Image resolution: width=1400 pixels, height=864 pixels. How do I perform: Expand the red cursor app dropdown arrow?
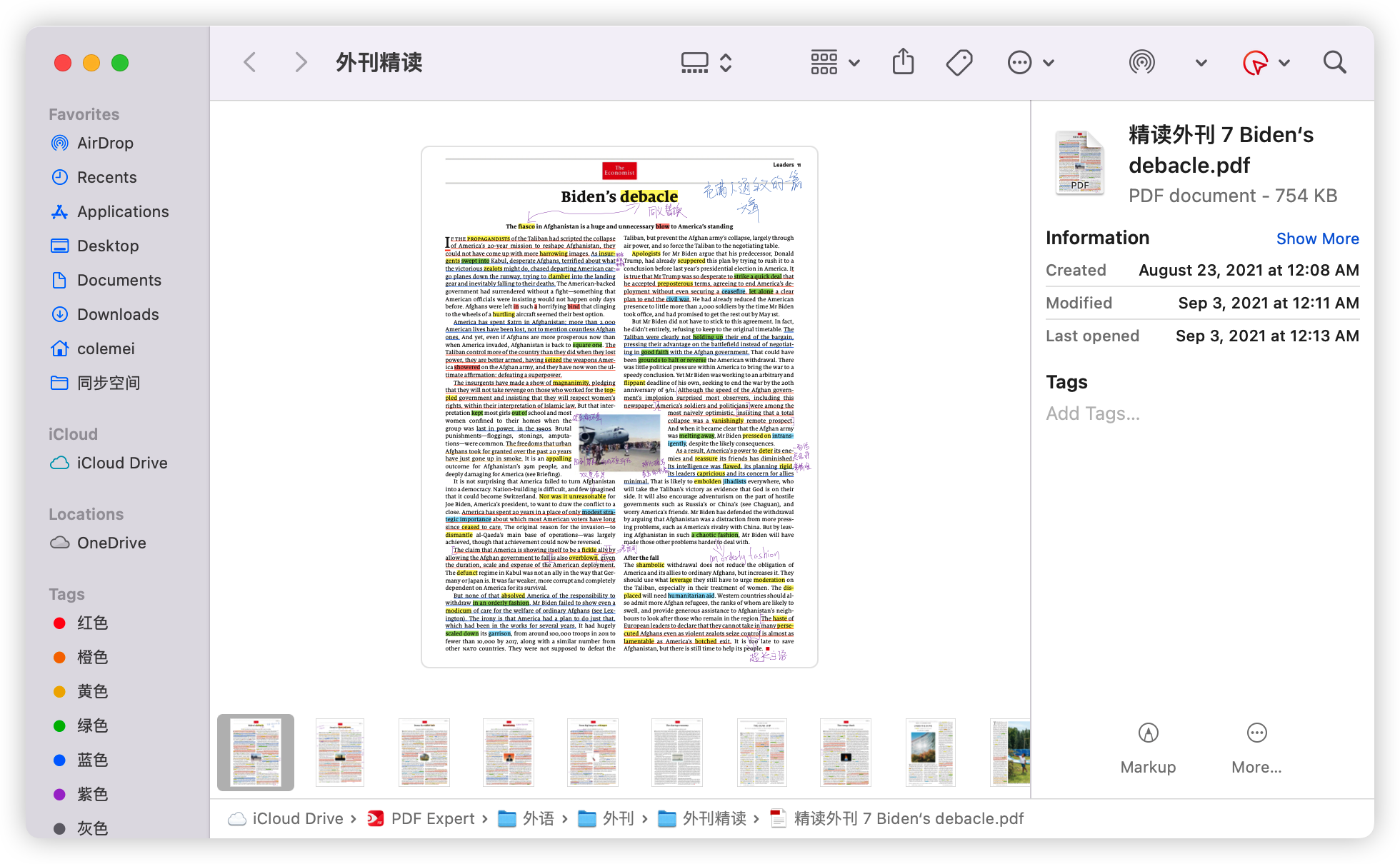click(x=1284, y=63)
